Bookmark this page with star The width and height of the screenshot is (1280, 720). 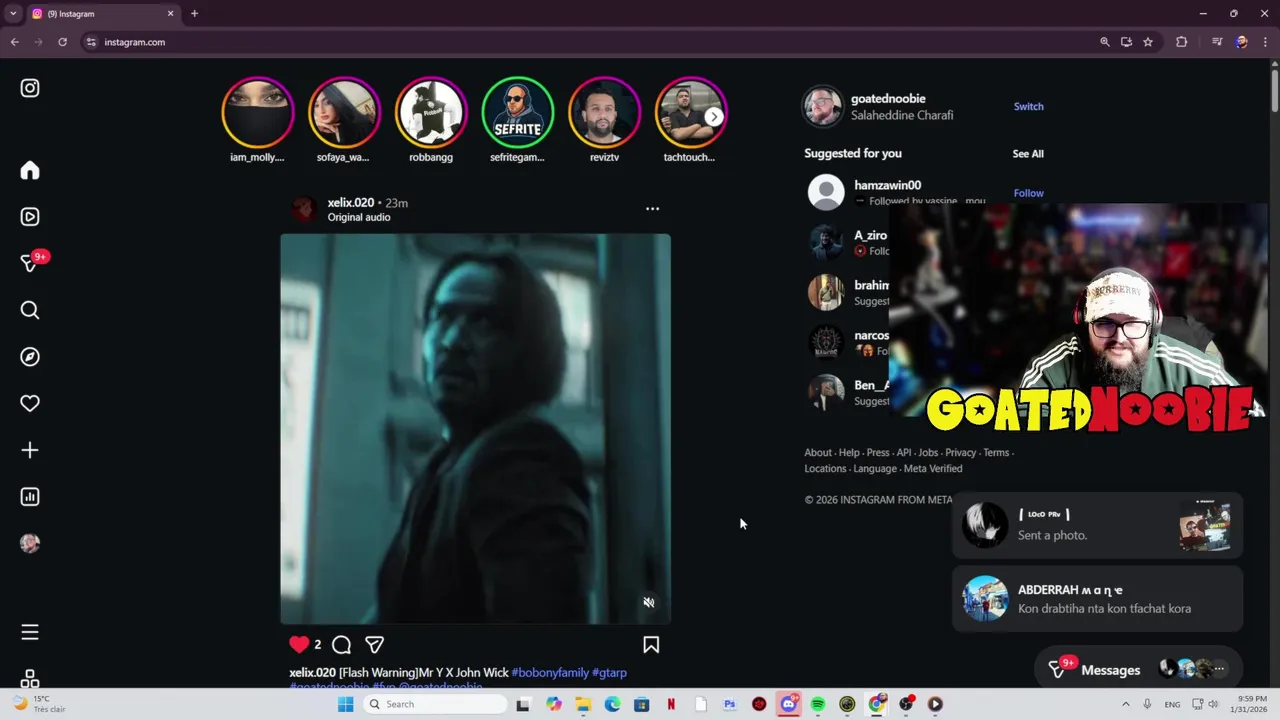coord(1148,42)
